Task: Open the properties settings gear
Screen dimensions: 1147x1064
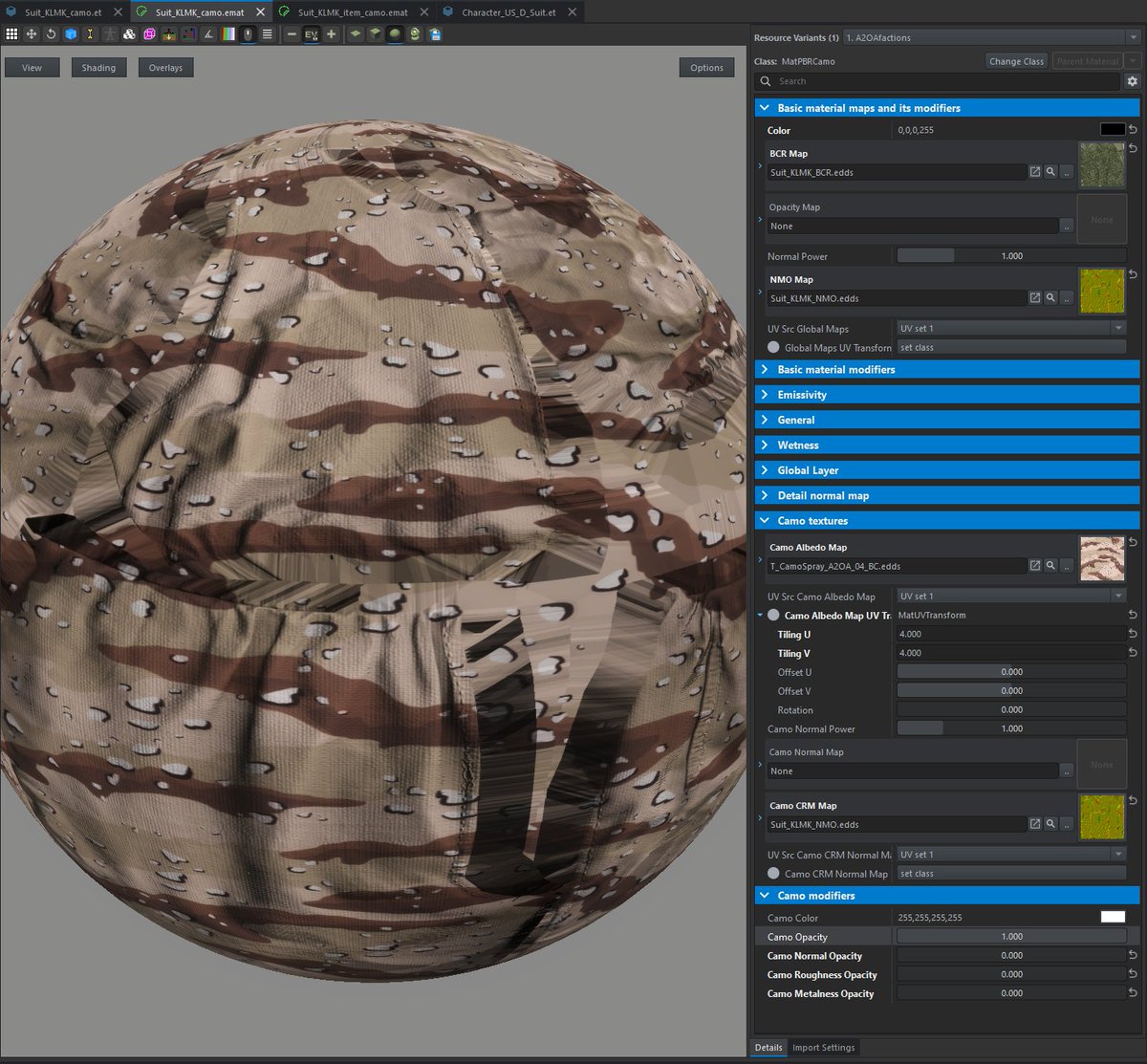Action: pyautogui.click(x=1133, y=81)
